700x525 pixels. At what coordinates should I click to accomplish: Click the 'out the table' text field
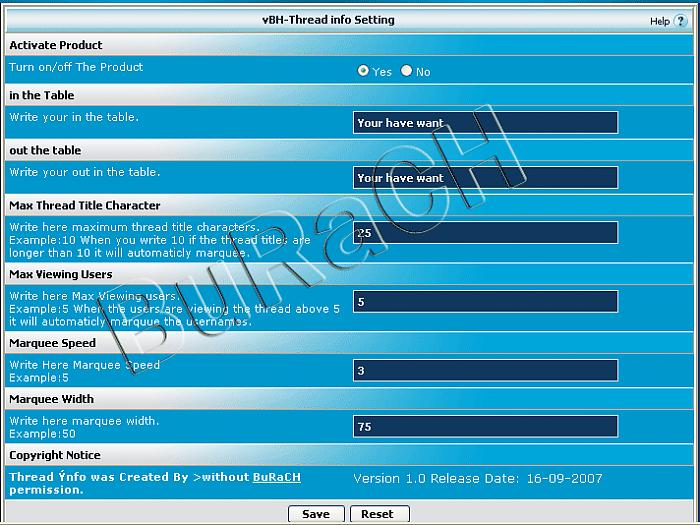pyautogui.click(x=485, y=178)
